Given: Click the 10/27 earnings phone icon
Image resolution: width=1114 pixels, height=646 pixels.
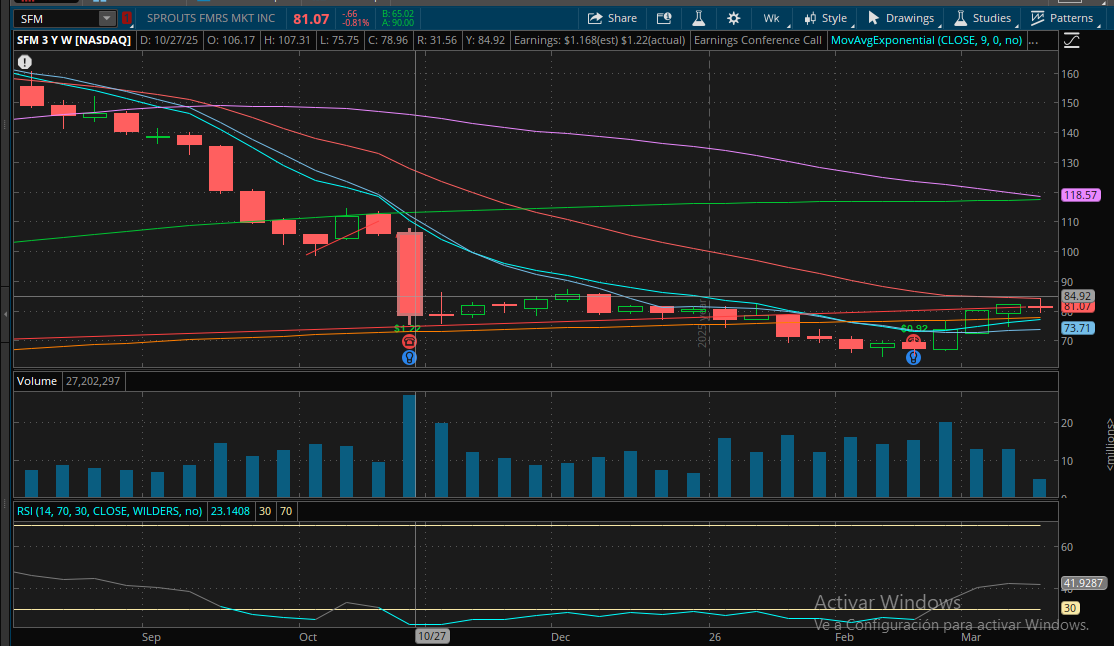Looking at the screenshot, I should 409,342.
